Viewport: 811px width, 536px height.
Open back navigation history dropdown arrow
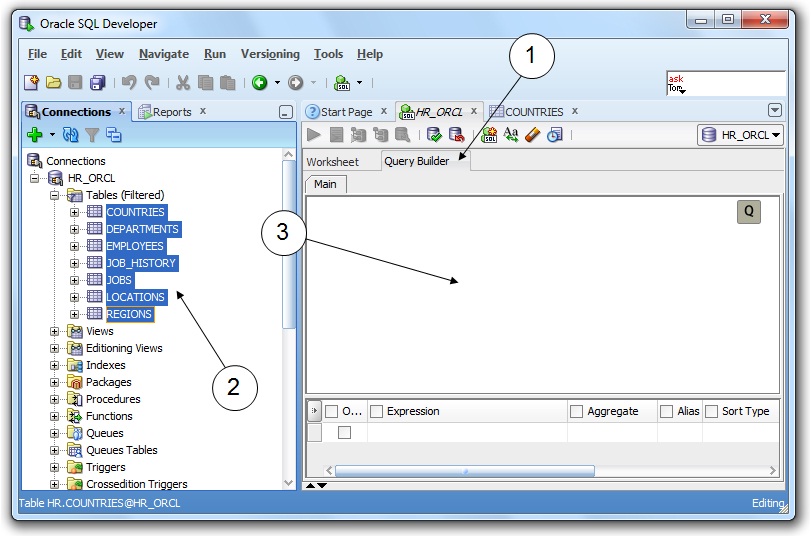coord(277,83)
